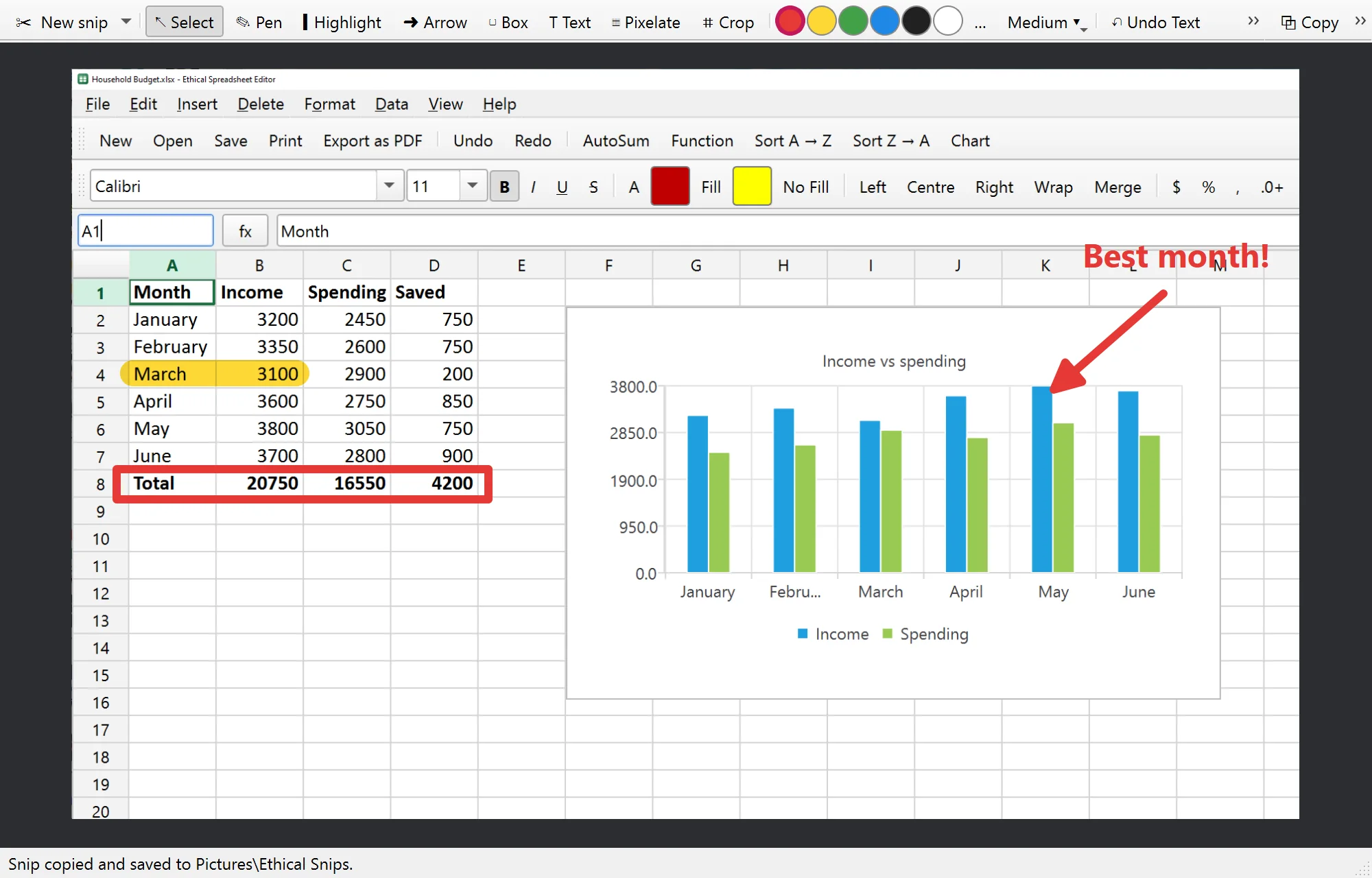Copy the snip to clipboard
This screenshot has width=1372, height=878.
pos(1310,22)
